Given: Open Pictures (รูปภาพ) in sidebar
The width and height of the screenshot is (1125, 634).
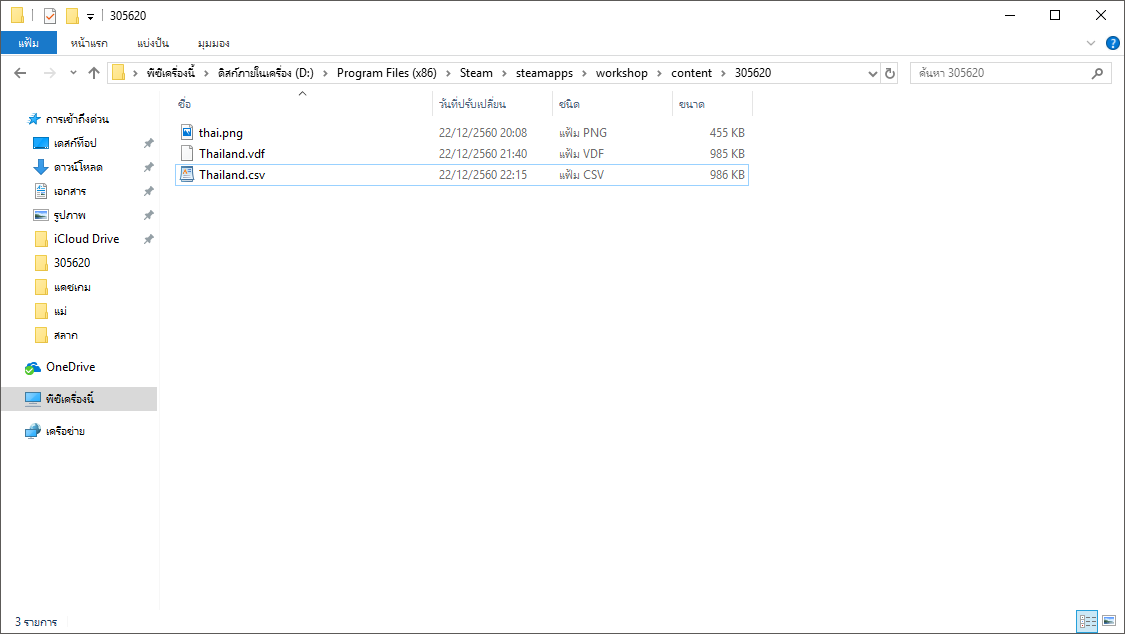Looking at the screenshot, I should [70, 215].
